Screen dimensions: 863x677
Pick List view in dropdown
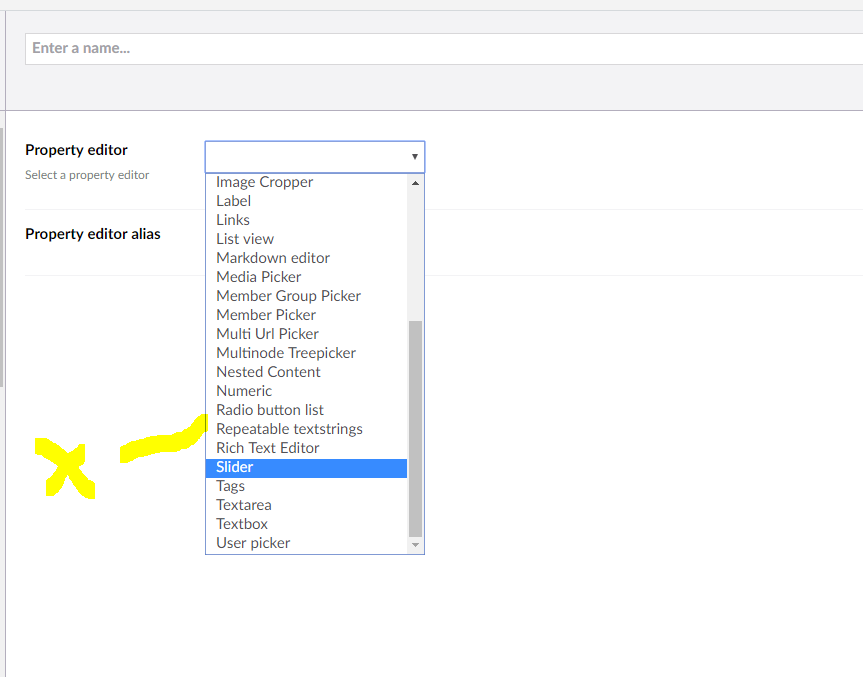(x=307, y=239)
